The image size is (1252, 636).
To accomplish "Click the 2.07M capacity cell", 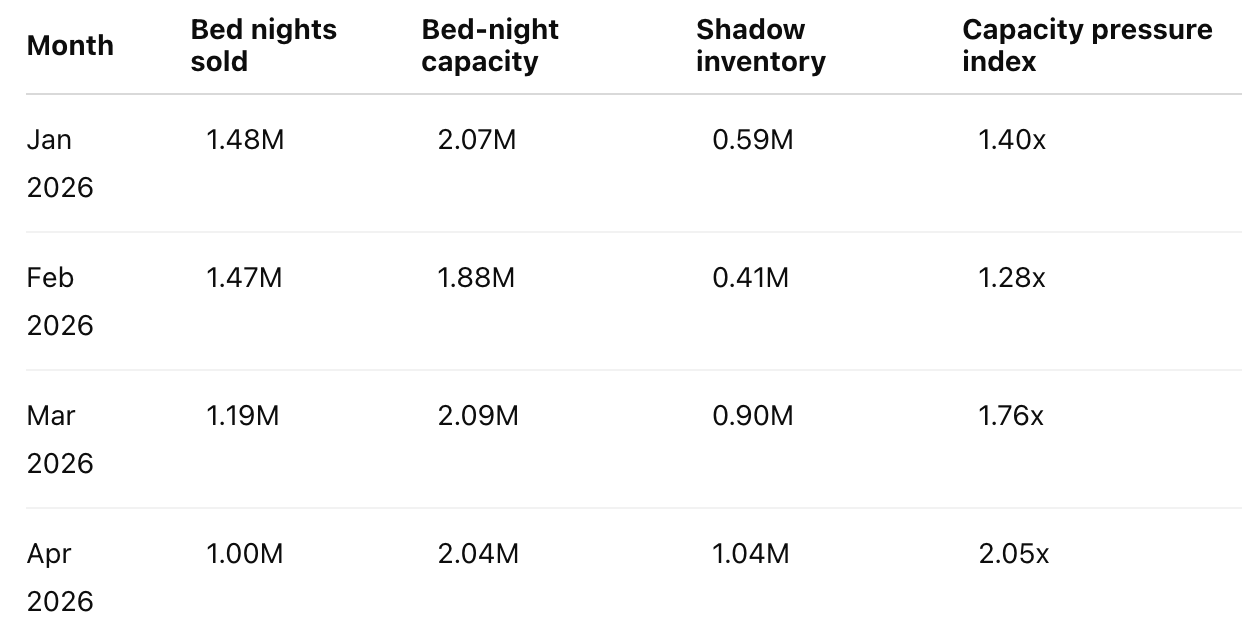I will point(477,140).
